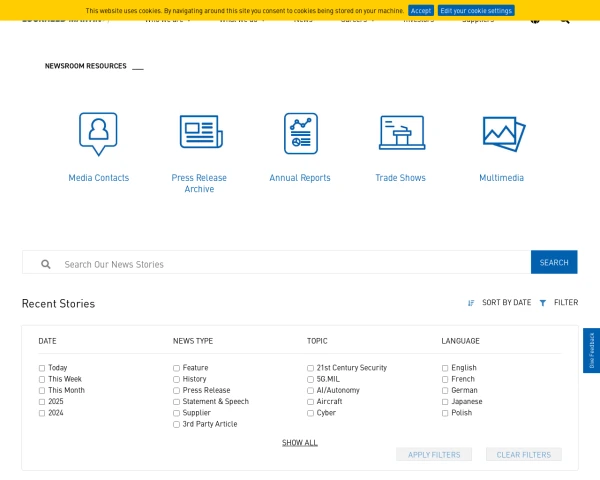This screenshot has height=480, width=600.
Task: Click the magnifier icon in the news search bar
Action: coord(46,264)
